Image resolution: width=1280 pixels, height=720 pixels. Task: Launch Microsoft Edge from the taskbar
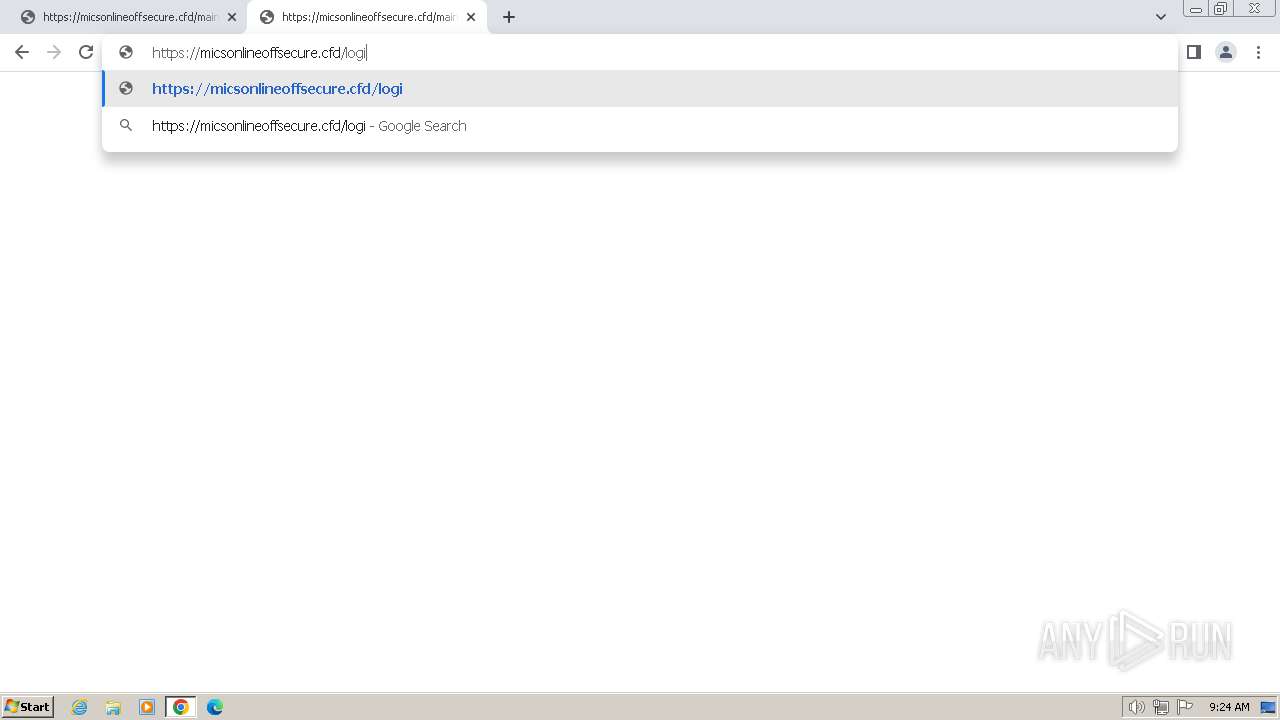pyautogui.click(x=214, y=707)
